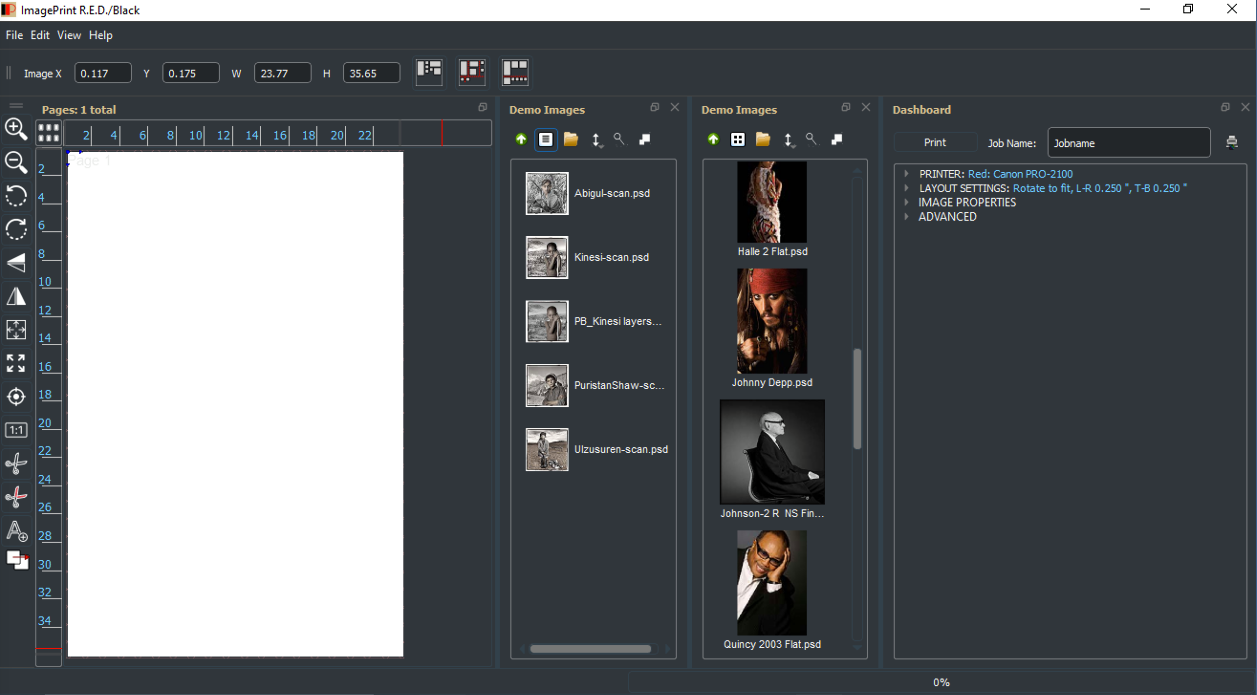Open the View menu
The height and width of the screenshot is (695, 1257).
69,35
